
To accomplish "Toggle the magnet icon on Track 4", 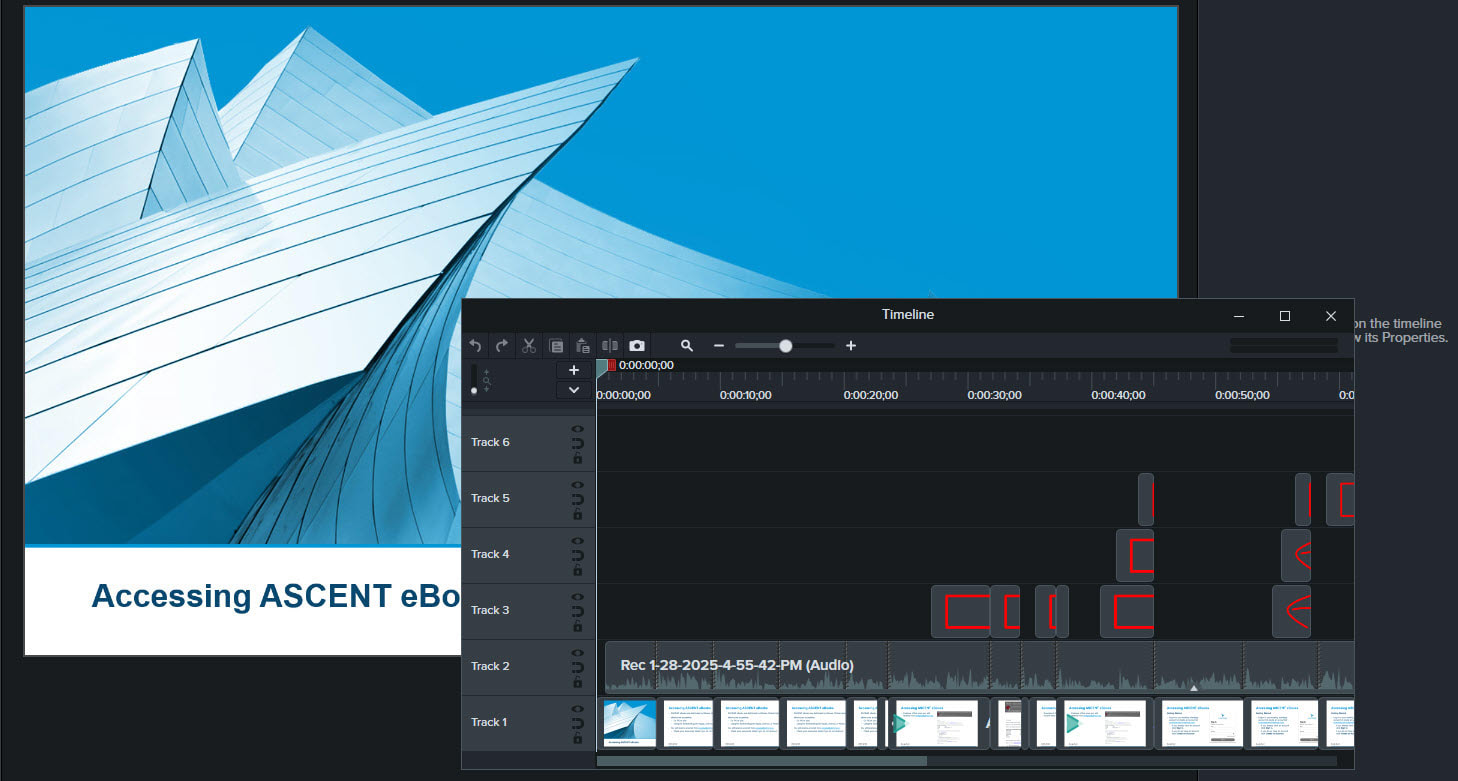I will click(577, 556).
